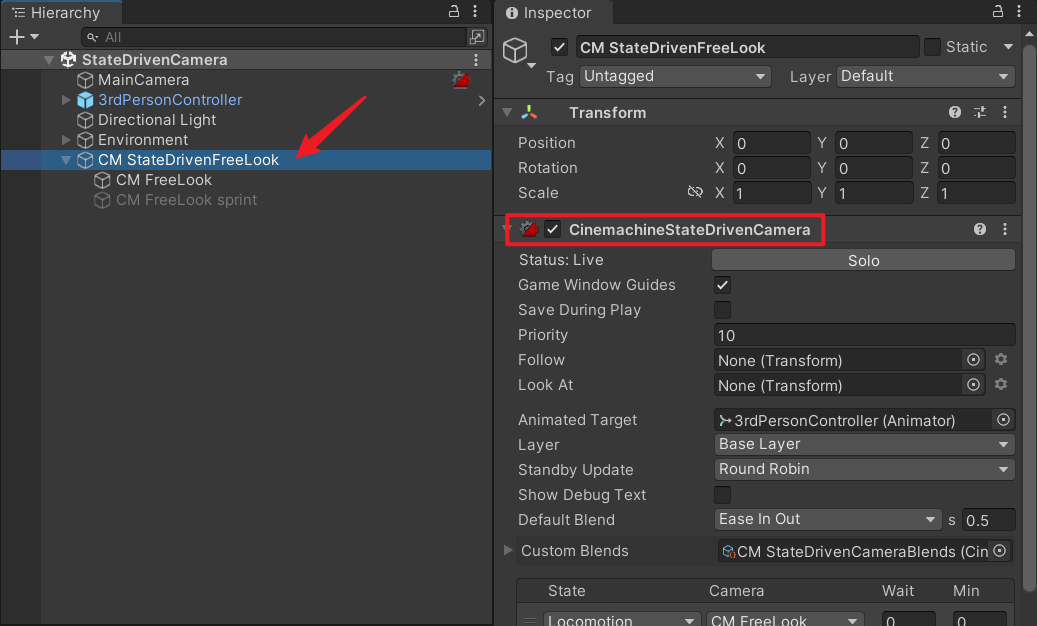Viewport: 1037px width, 626px height.
Task: Select 3rdPersonController prefab in Hierarchy
Action: (170, 100)
